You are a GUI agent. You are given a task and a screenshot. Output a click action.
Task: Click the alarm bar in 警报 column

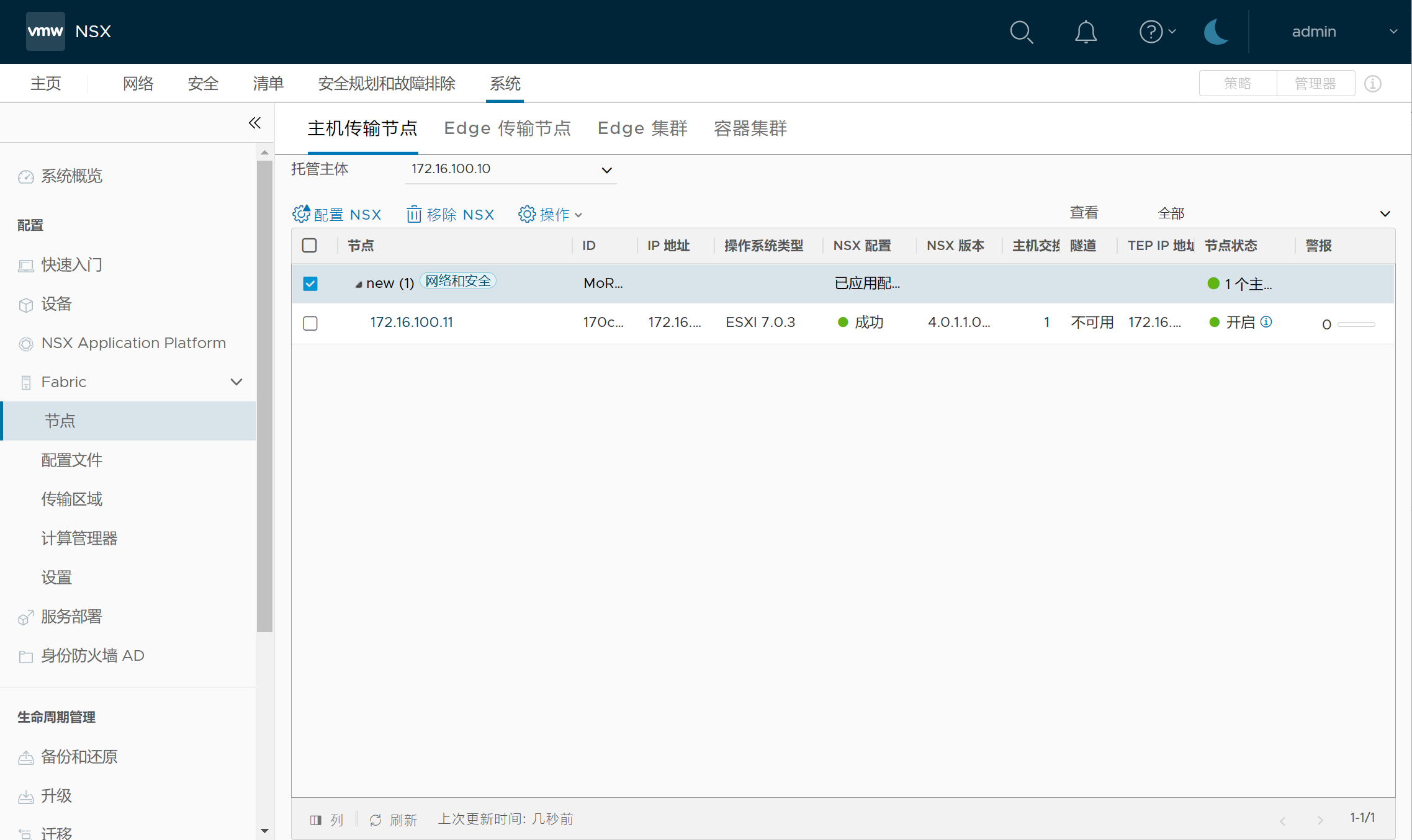1356,324
